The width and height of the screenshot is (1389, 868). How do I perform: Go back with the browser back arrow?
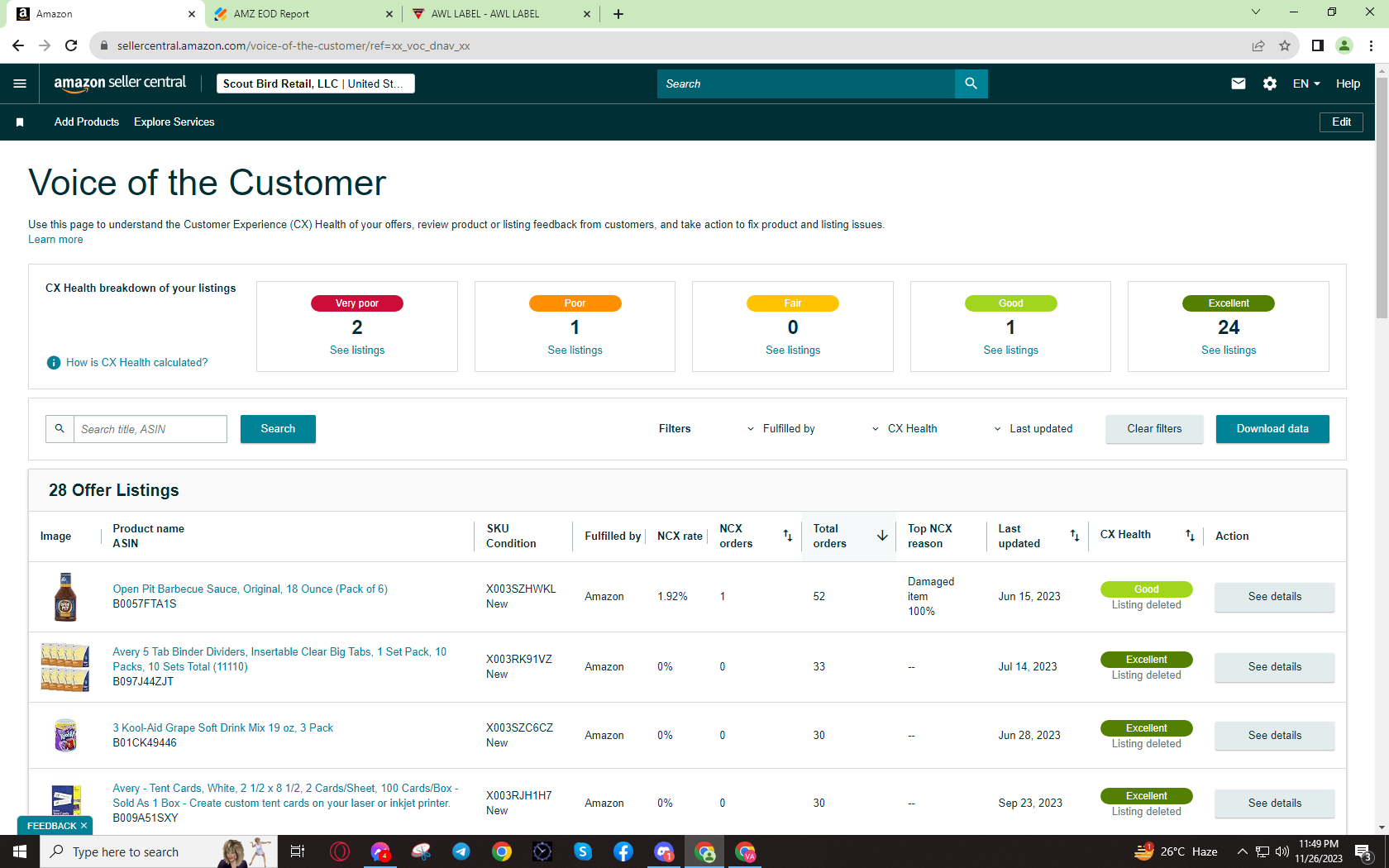[18, 45]
